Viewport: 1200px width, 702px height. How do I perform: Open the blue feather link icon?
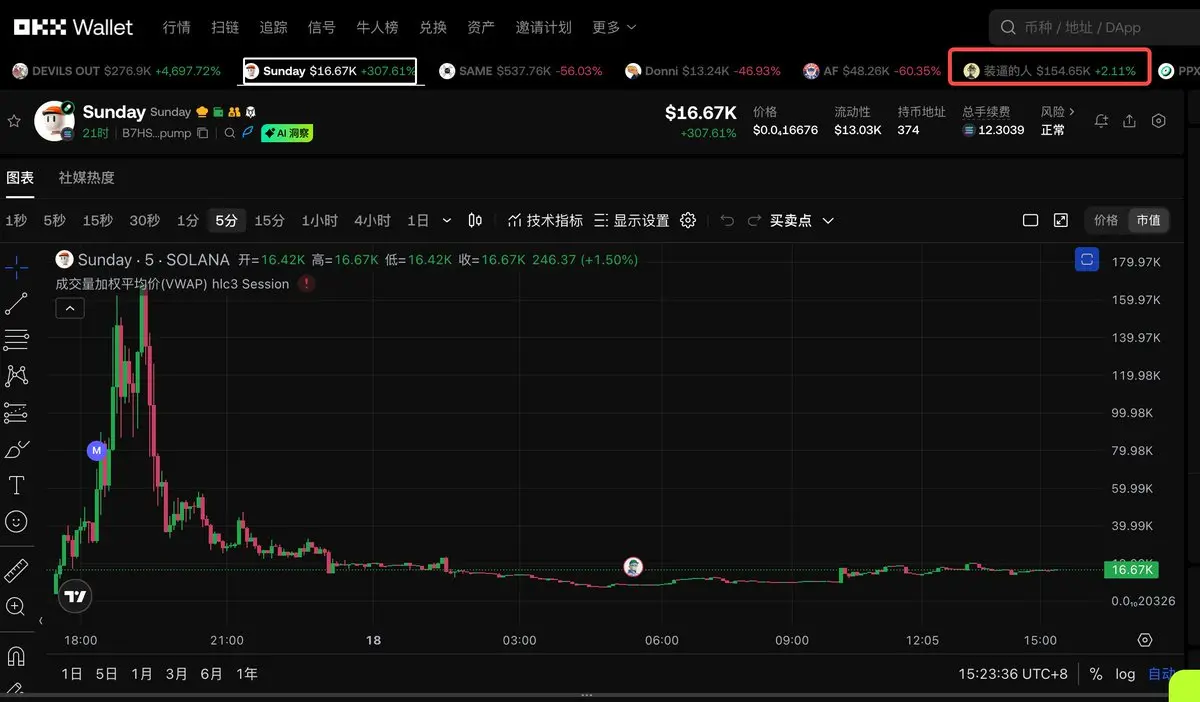coord(247,133)
